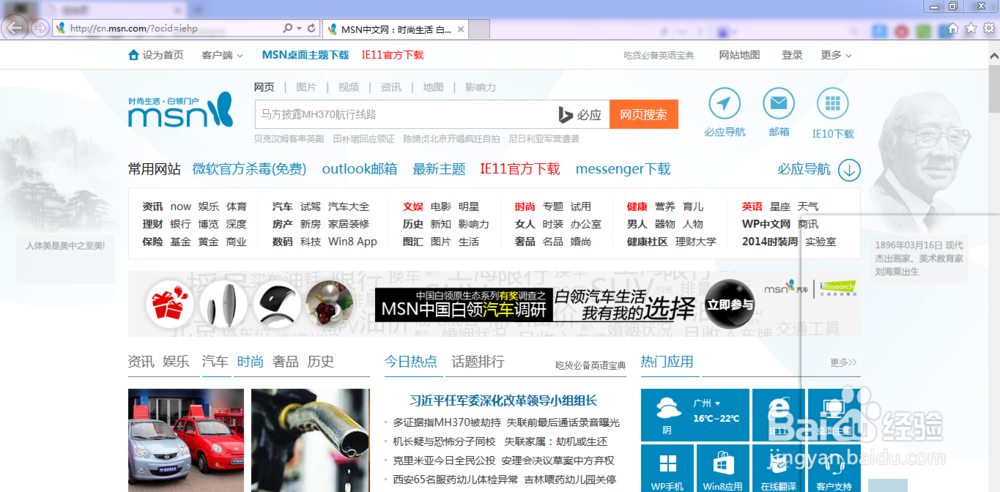Open a new tab with the blank tab button
1000x492 pixels.
pyautogui.click(x=480, y=29)
